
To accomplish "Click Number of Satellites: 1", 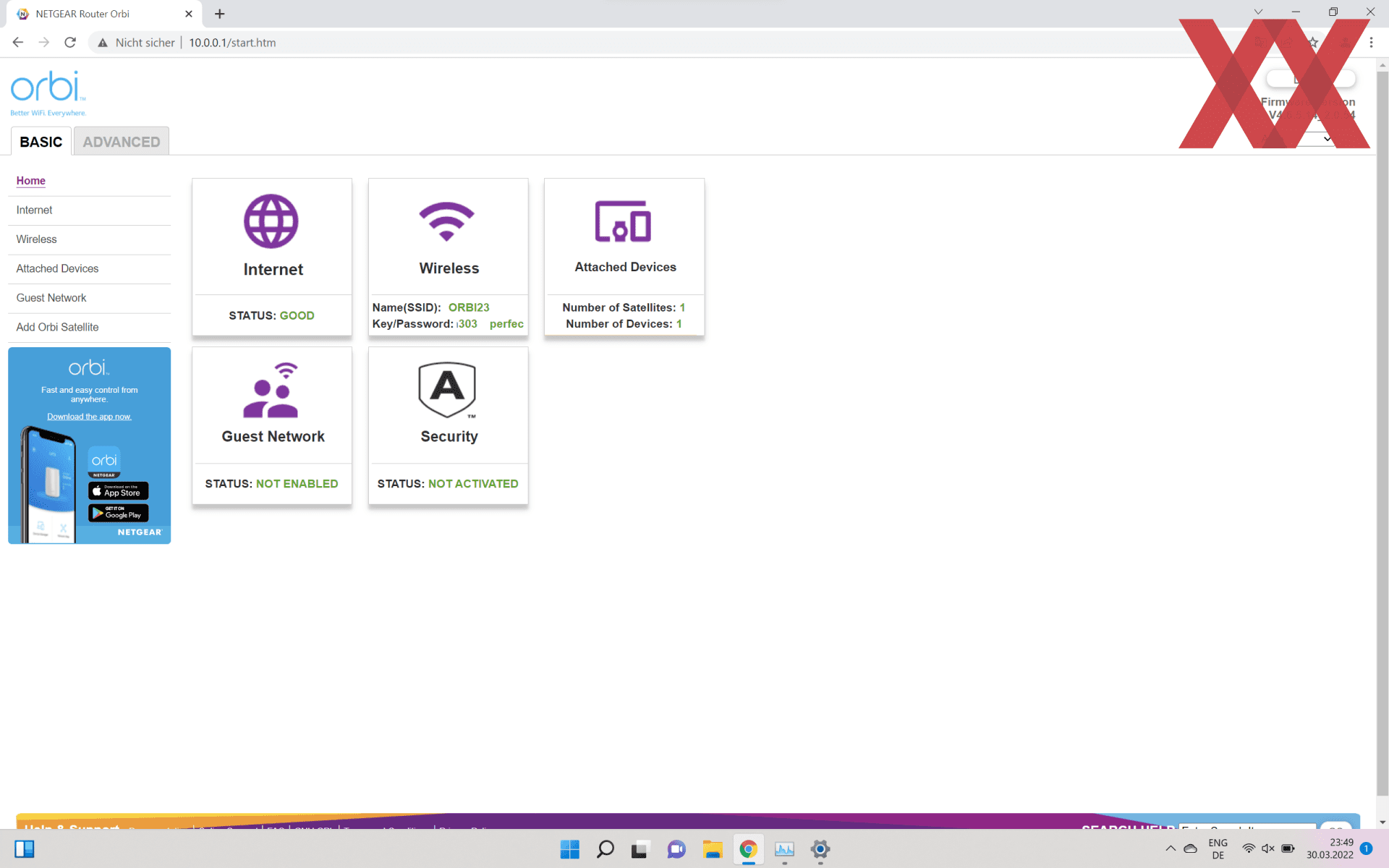I will point(624,307).
